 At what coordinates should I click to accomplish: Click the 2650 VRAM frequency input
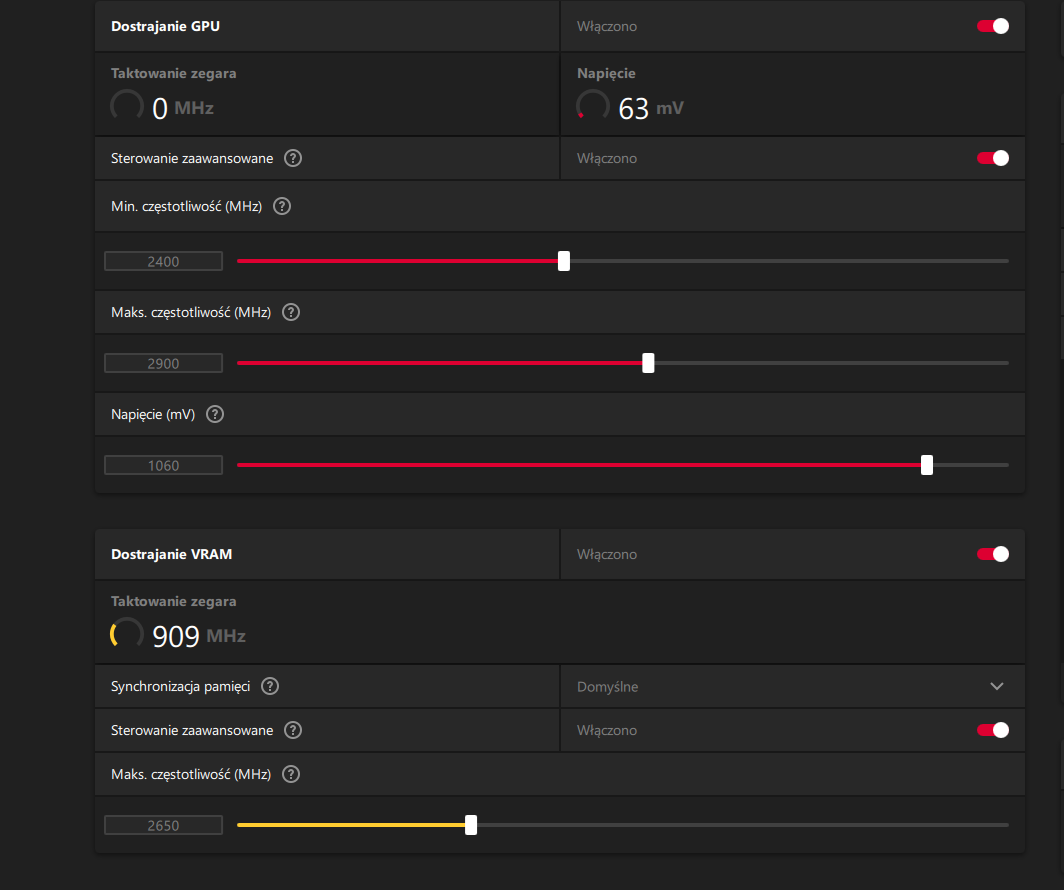(x=163, y=826)
